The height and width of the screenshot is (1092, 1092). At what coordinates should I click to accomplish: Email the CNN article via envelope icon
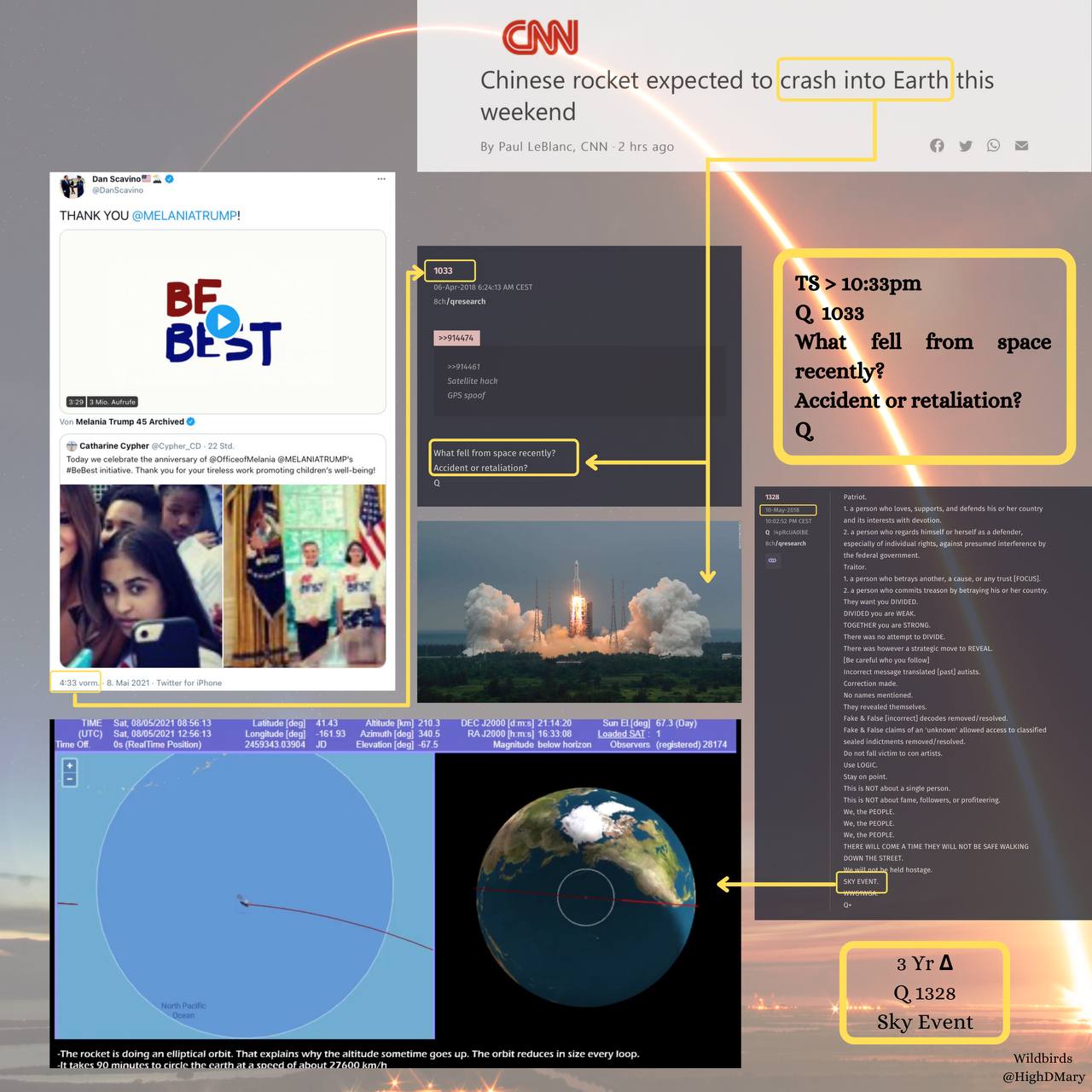(1021, 146)
